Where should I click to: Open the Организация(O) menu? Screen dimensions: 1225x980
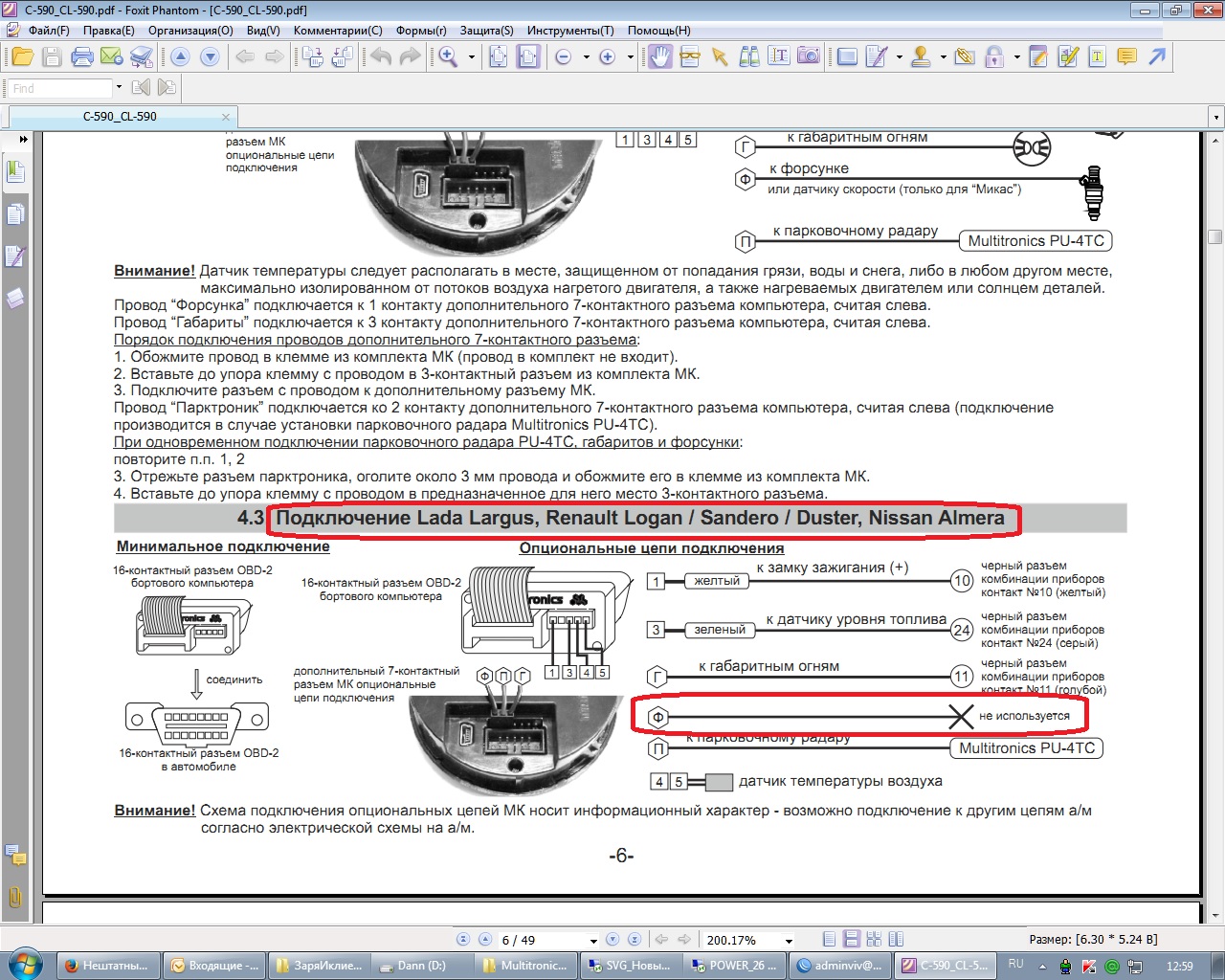click(190, 31)
